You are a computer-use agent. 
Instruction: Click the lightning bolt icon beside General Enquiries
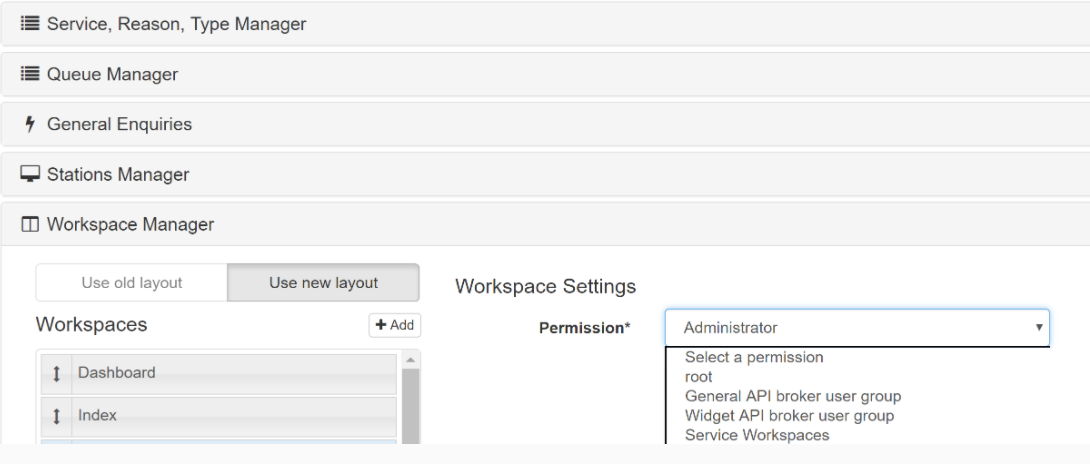coord(30,124)
